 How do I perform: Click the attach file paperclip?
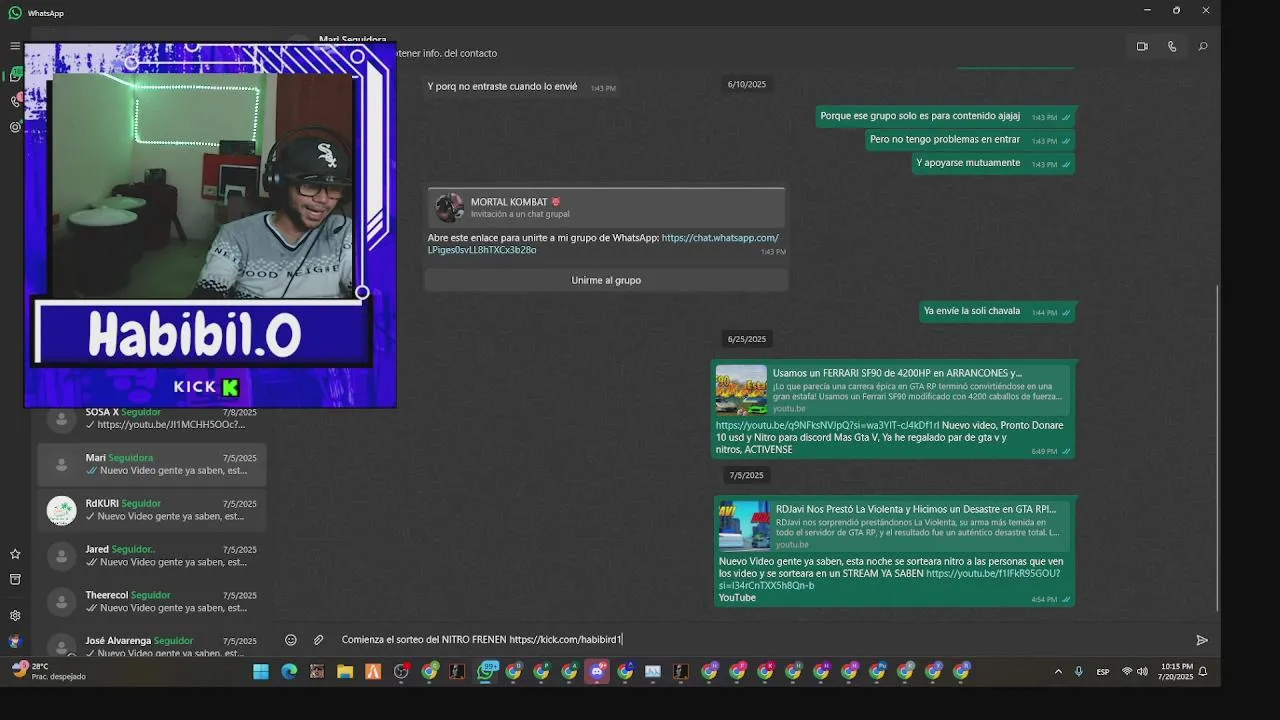[x=319, y=640]
